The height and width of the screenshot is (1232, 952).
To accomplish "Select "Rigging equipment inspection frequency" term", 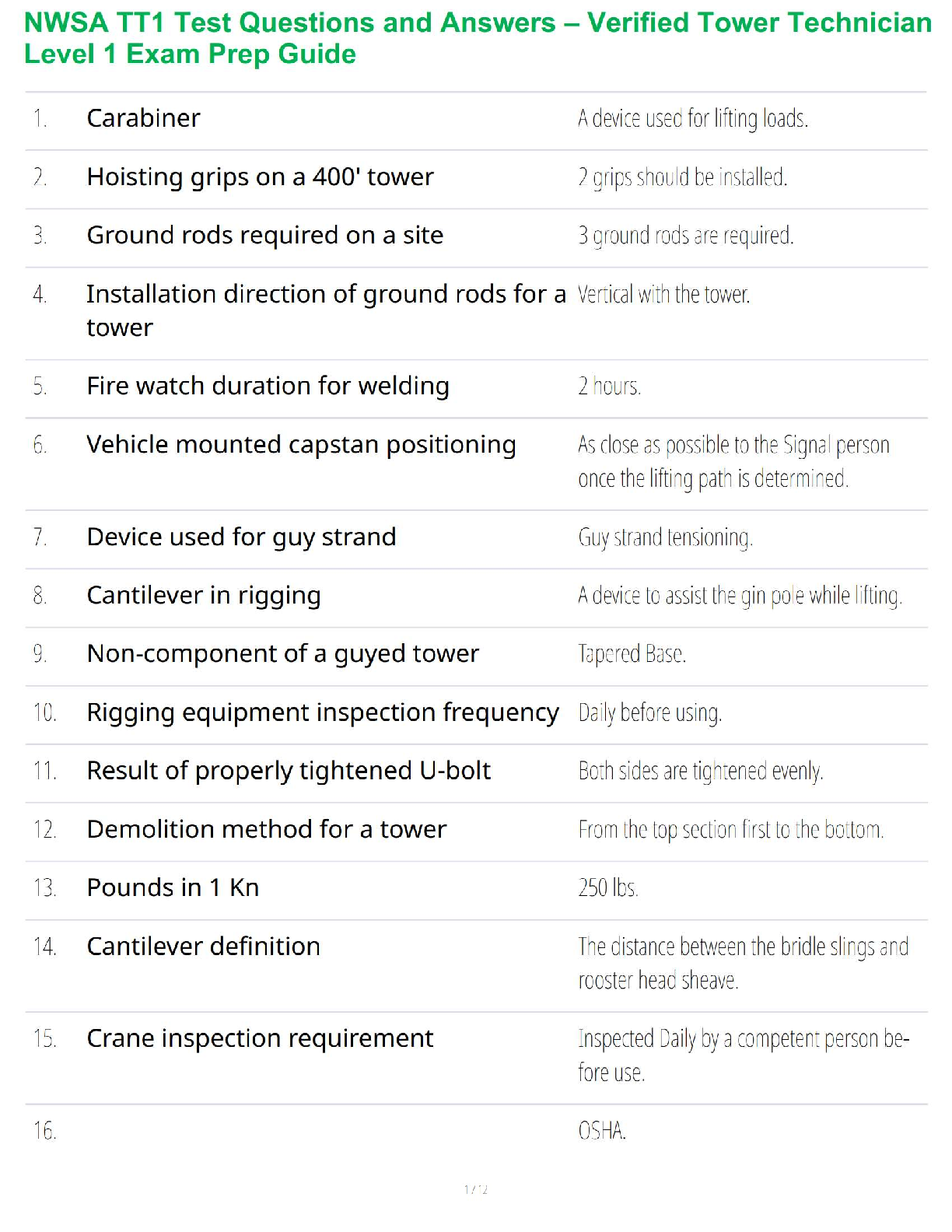I will point(322,712).
